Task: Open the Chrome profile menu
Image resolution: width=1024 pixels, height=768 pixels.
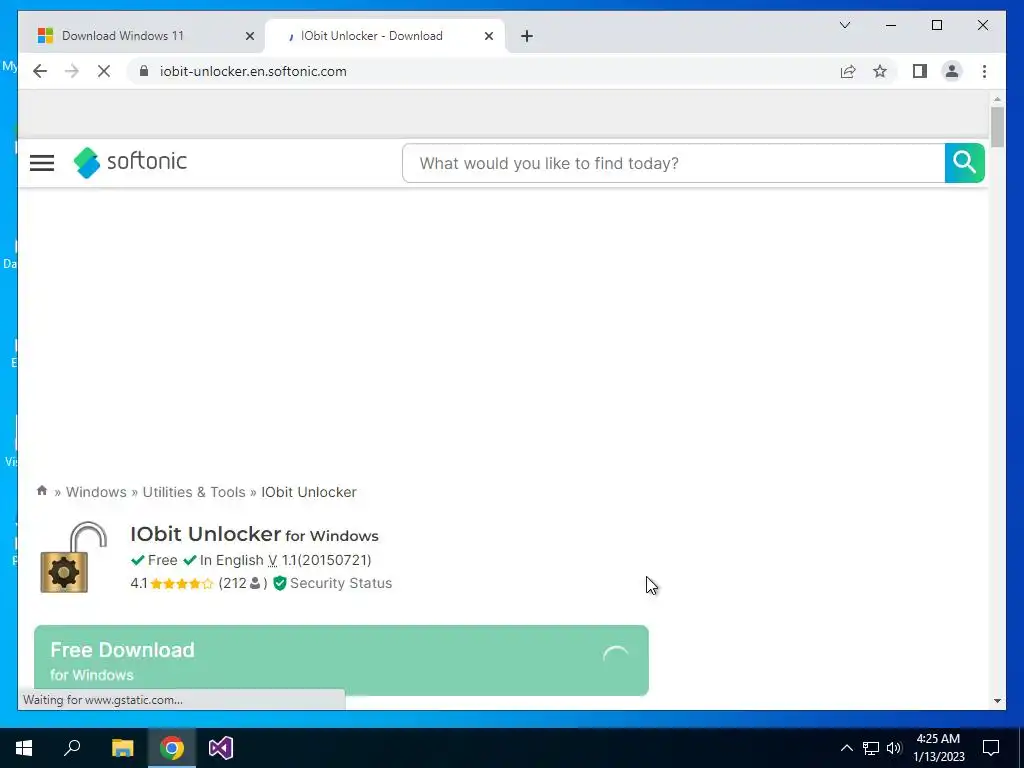Action: click(952, 71)
